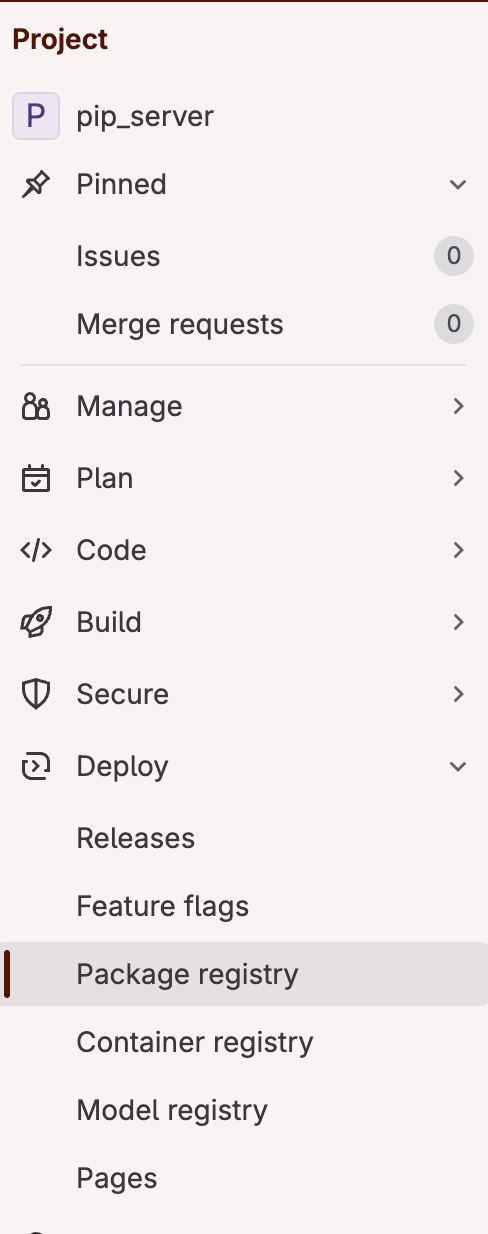Screen dimensions: 488x1234
Task: Open Merge requests in sidebar
Action: click(244, 324)
